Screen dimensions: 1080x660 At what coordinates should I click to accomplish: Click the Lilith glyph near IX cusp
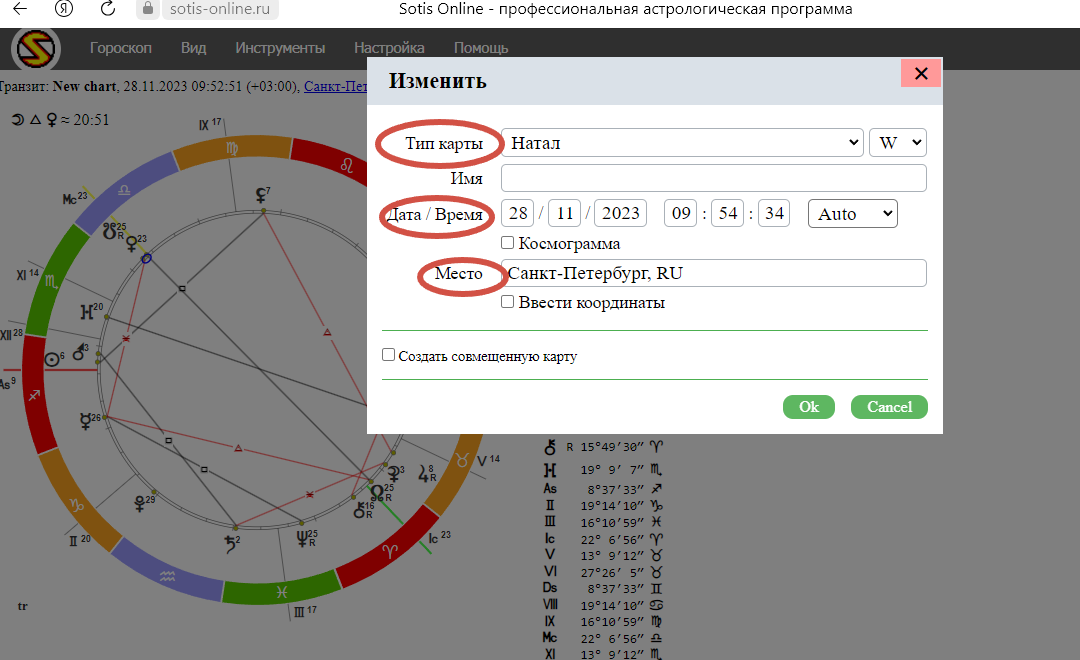(x=262, y=195)
